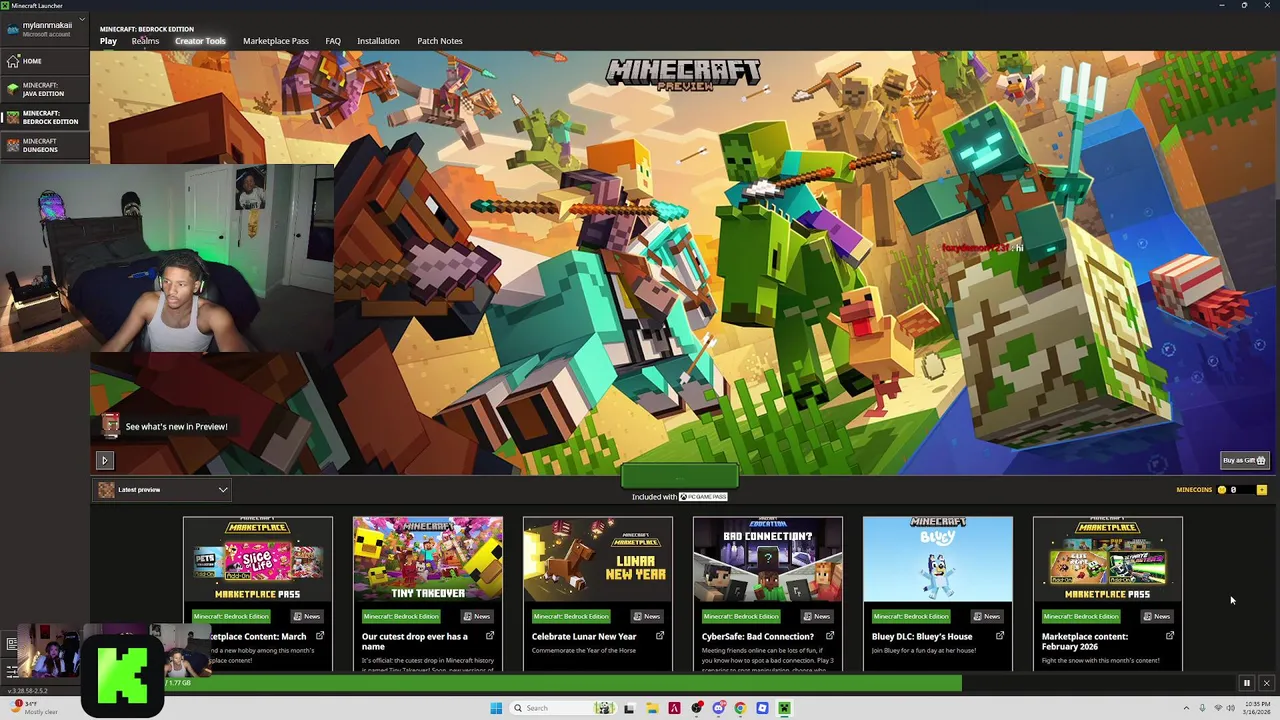Open external link on Marketplace Content March card
Screen dimensions: 1280x720
click(320, 636)
